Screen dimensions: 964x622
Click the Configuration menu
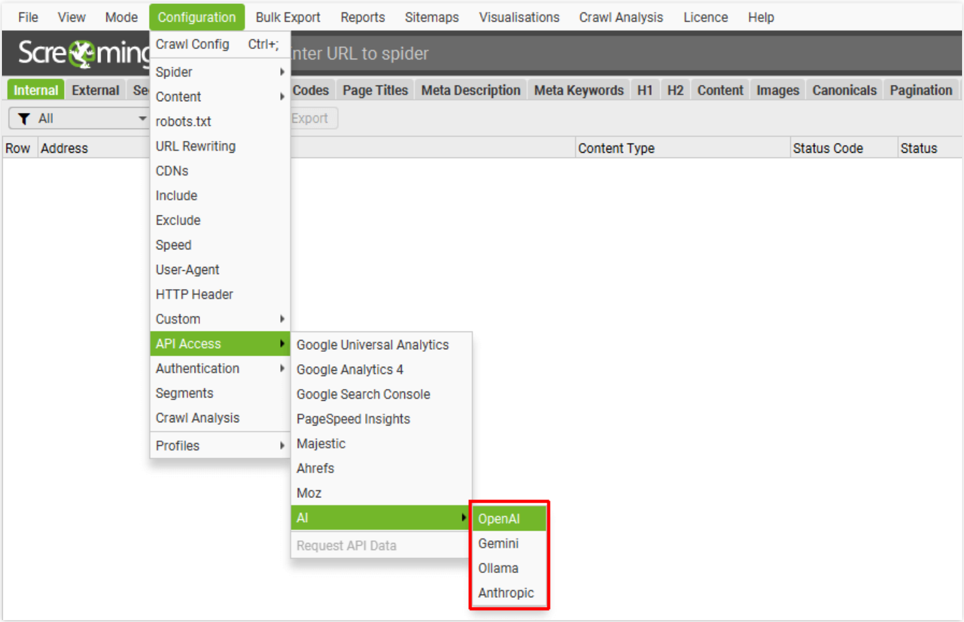197,17
